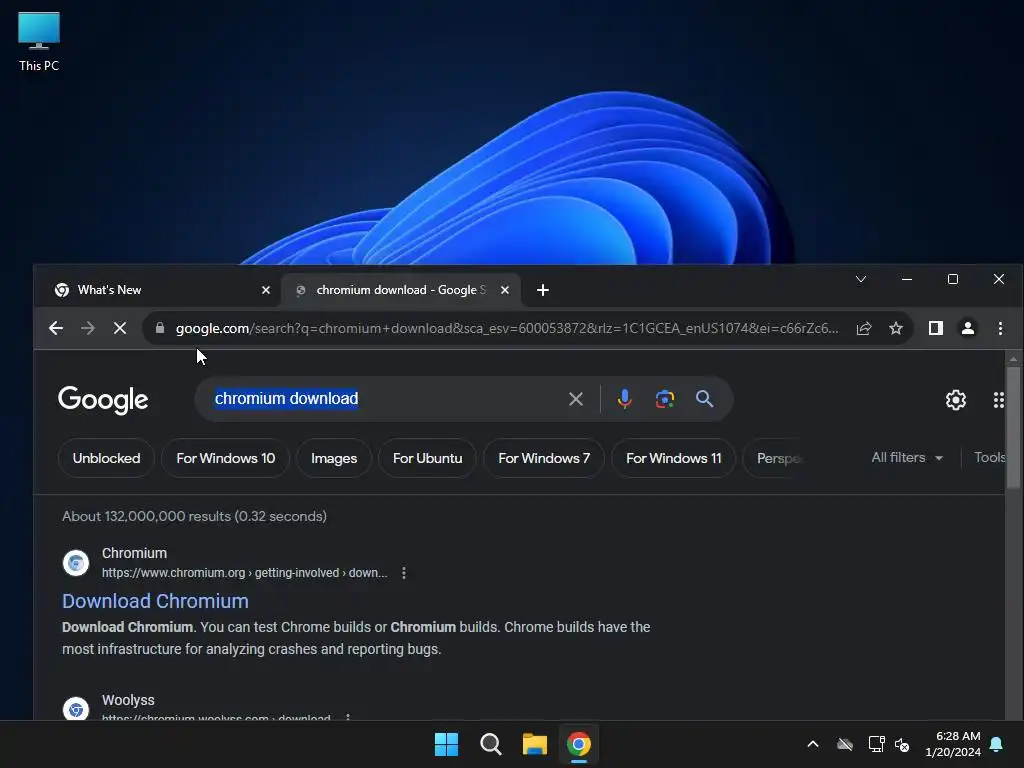Go back using Chrome's back arrow

point(56,328)
